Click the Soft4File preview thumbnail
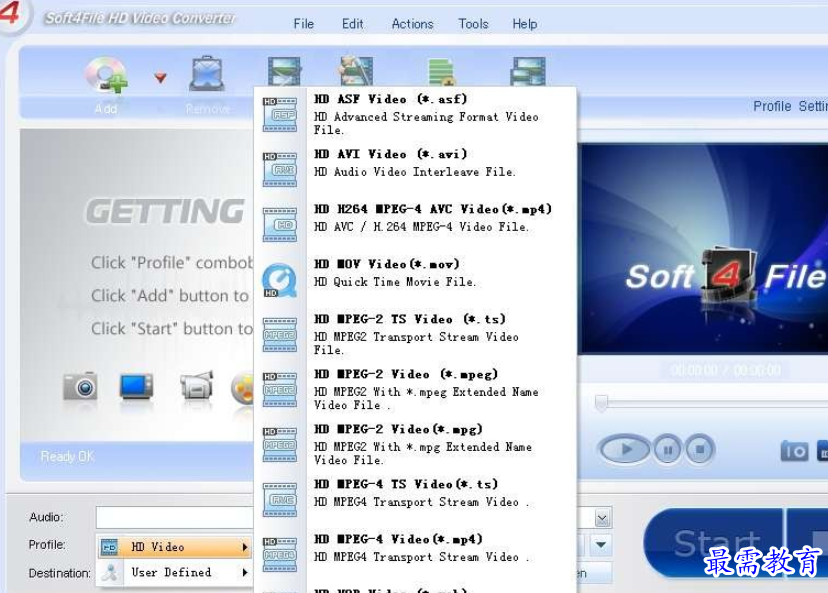 click(702, 248)
